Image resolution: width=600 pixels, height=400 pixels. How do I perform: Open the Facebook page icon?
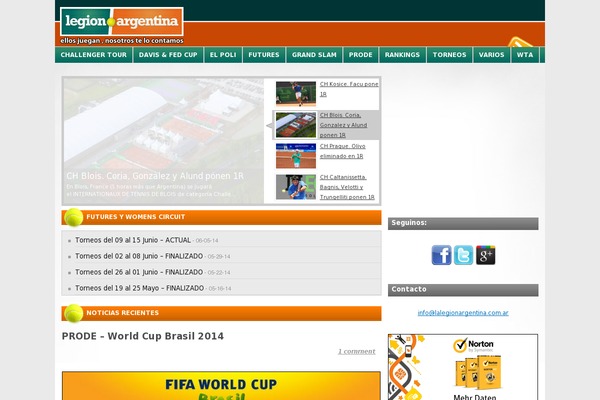click(442, 255)
